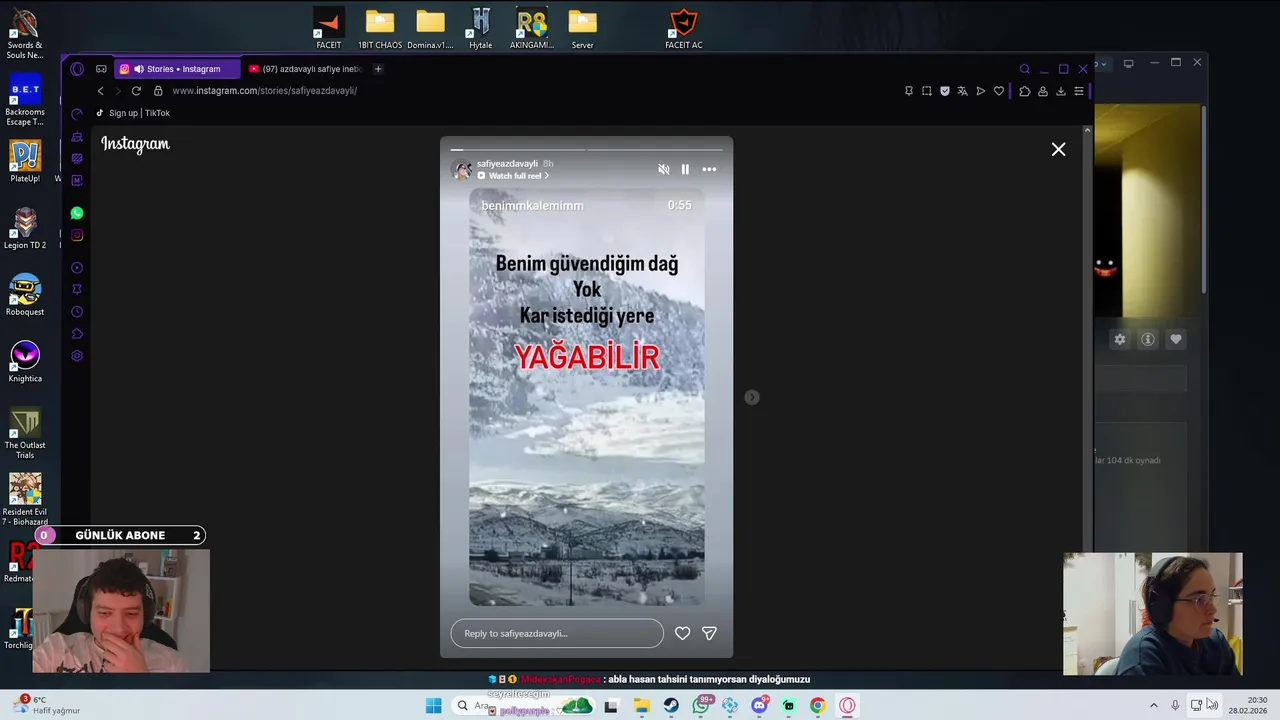Open Opera workspaces icon

point(101,69)
